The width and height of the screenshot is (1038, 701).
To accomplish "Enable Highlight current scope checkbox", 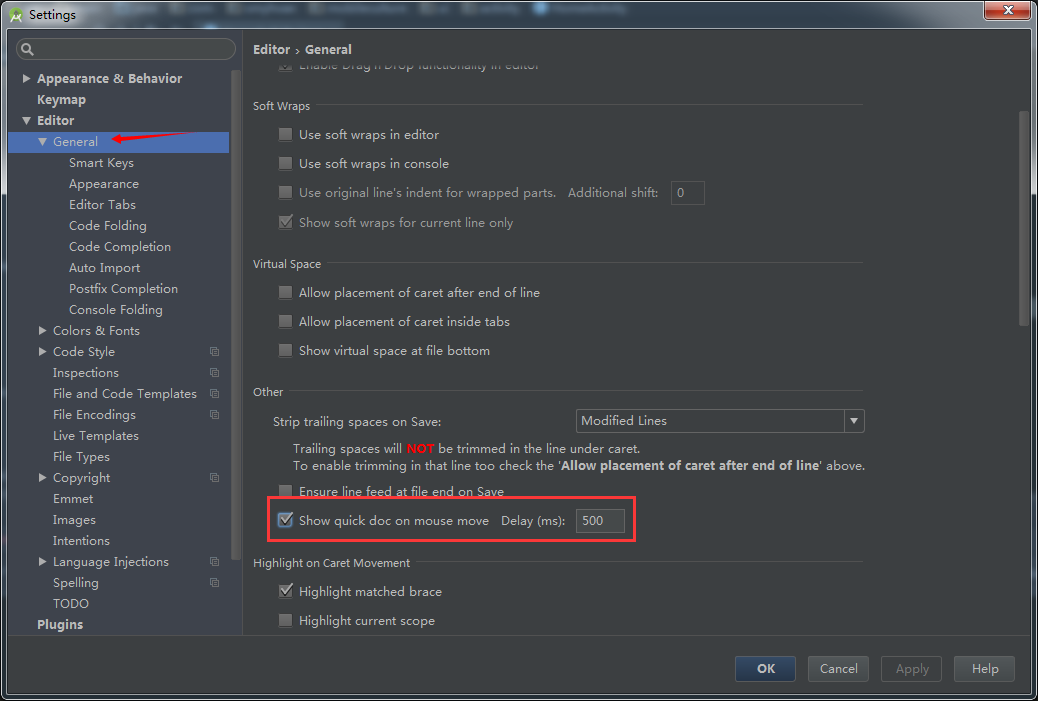I will [285, 620].
